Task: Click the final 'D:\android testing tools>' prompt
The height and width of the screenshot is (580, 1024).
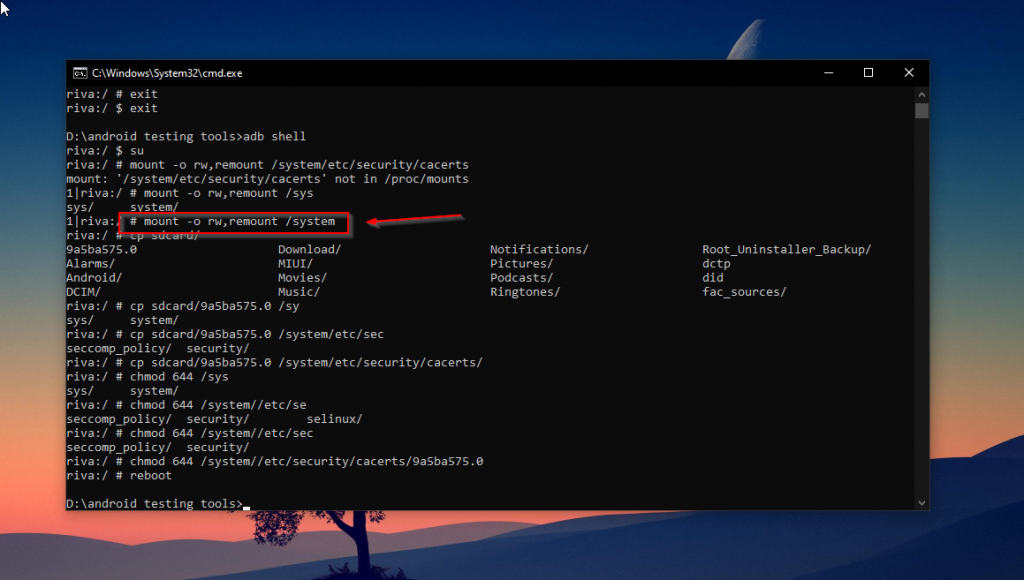Action: click(x=154, y=504)
